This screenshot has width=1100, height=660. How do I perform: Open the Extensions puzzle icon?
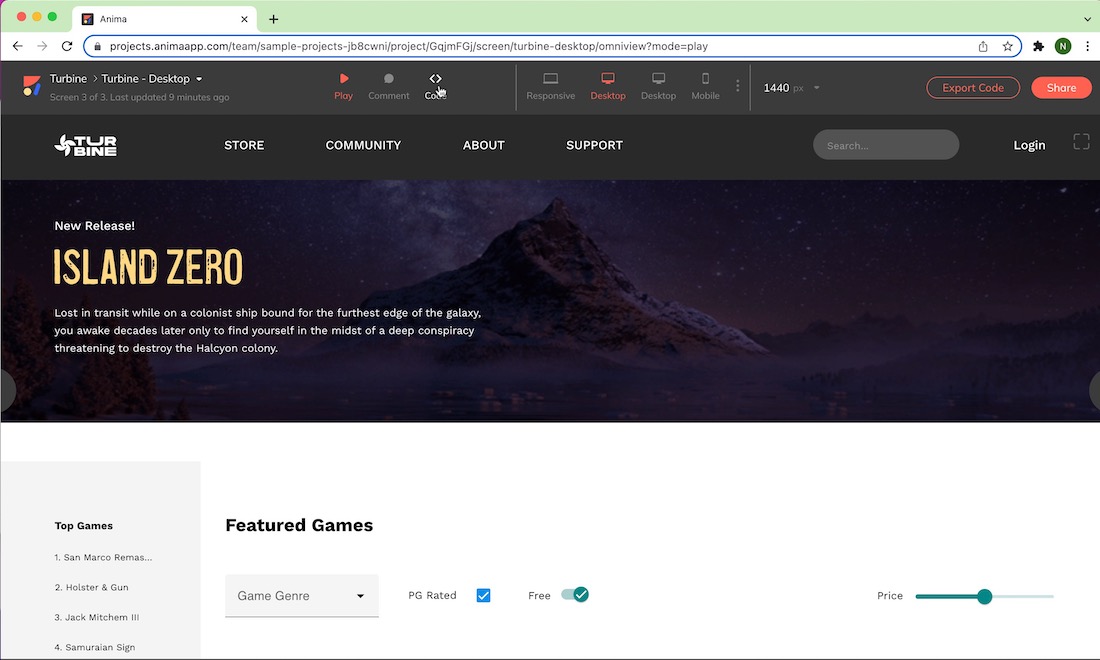(x=1038, y=46)
